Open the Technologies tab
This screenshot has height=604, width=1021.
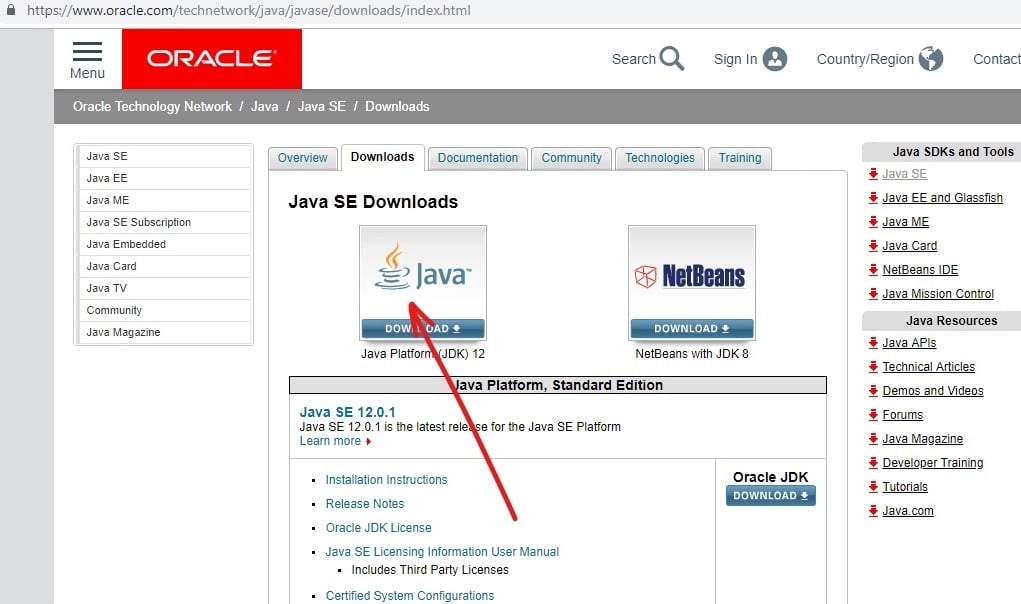[659, 157]
